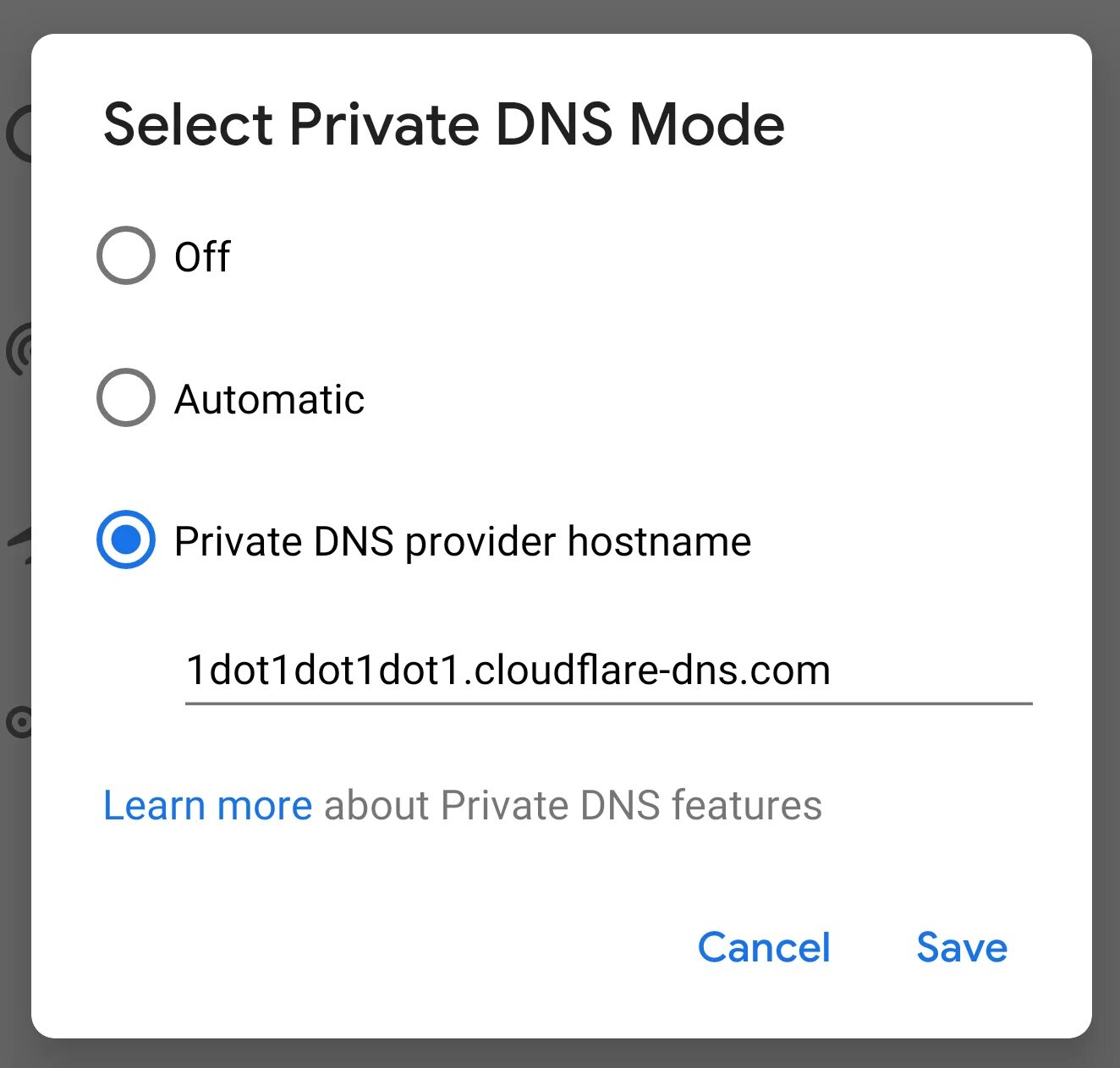Click the partially hidden airplane icon behind dialog
1120x1068 pixels.
(x=19, y=543)
